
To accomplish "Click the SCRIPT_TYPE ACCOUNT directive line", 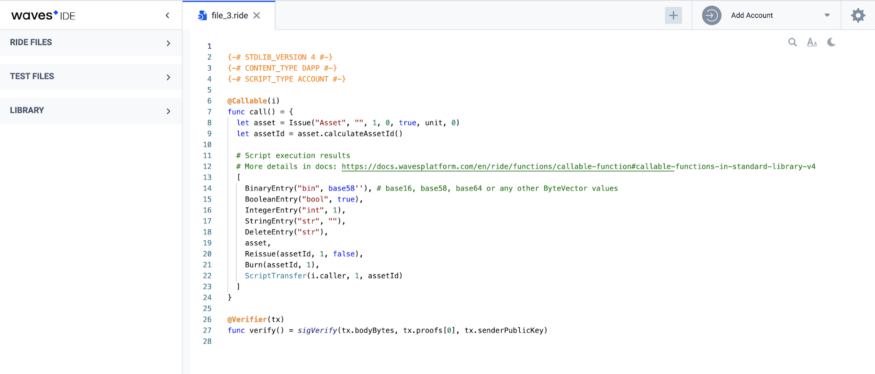I will coord(287,79).
